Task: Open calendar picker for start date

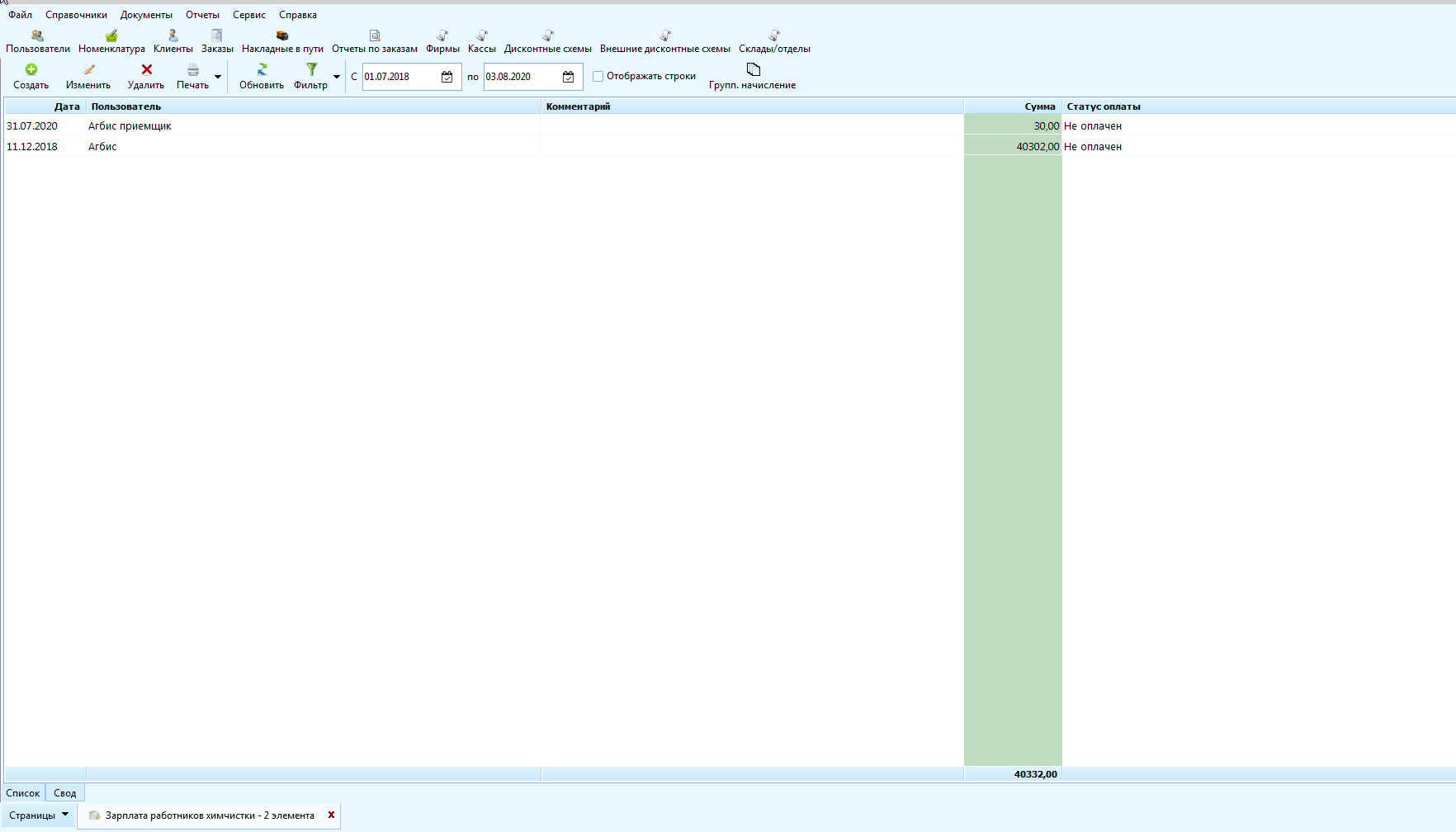Action: [x=447, y=77]
